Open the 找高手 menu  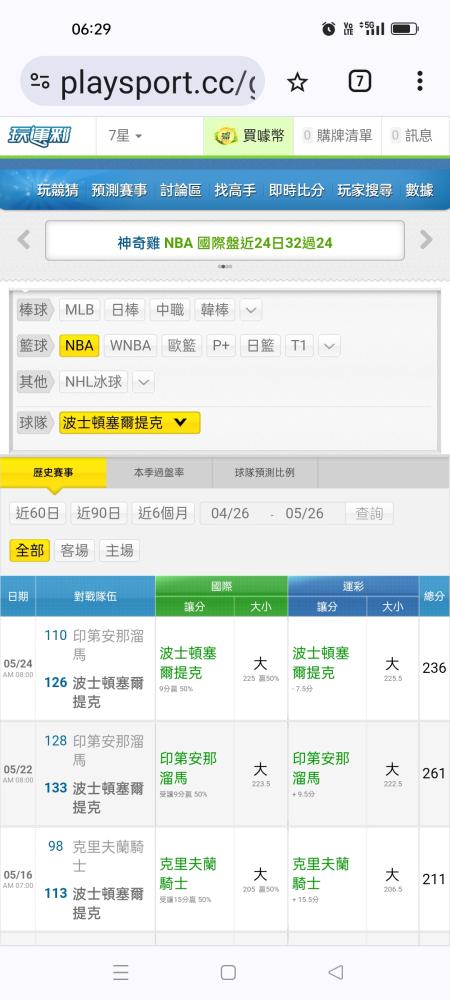pos(235,190)
